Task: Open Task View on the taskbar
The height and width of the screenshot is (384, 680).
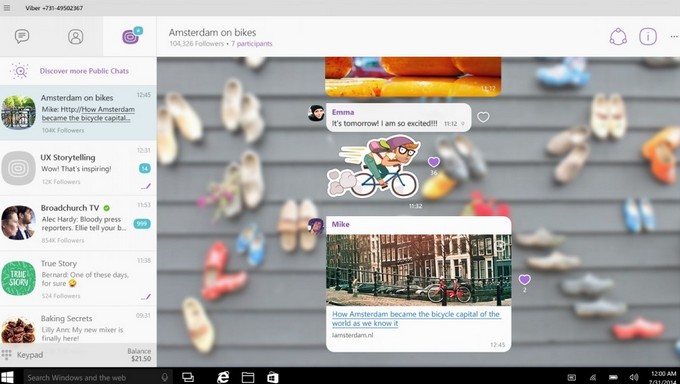Action: (188, 377)
